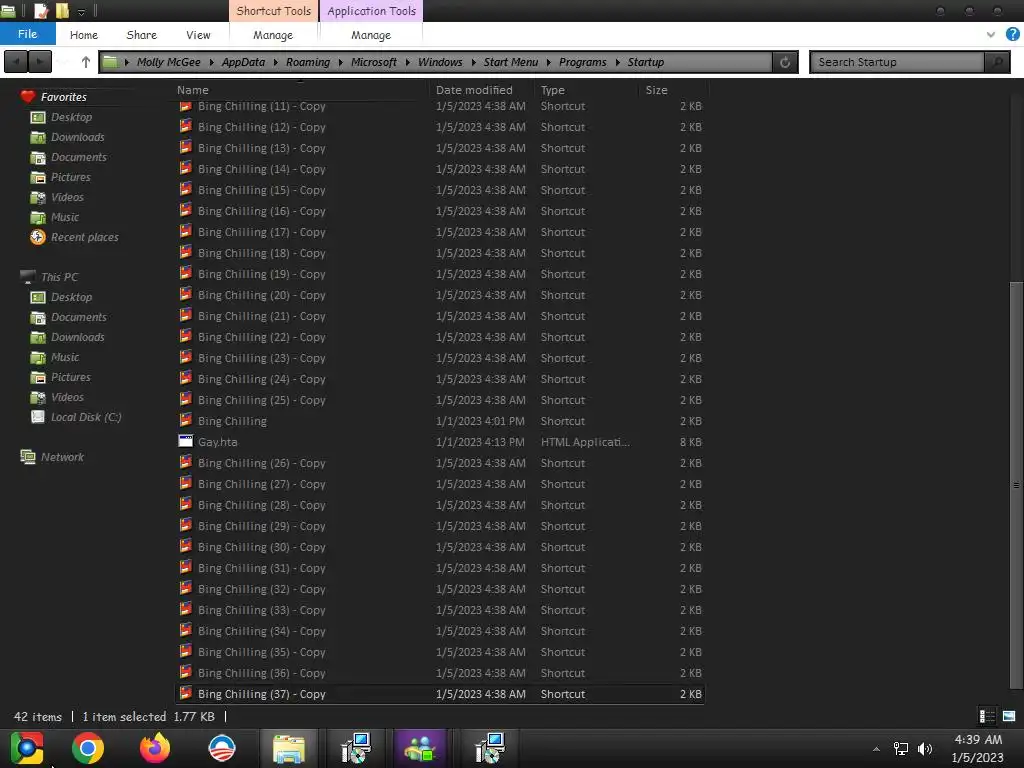Go up one folder level
The width and height of the screenshot is (1024, 768).
tap(86, 62)
